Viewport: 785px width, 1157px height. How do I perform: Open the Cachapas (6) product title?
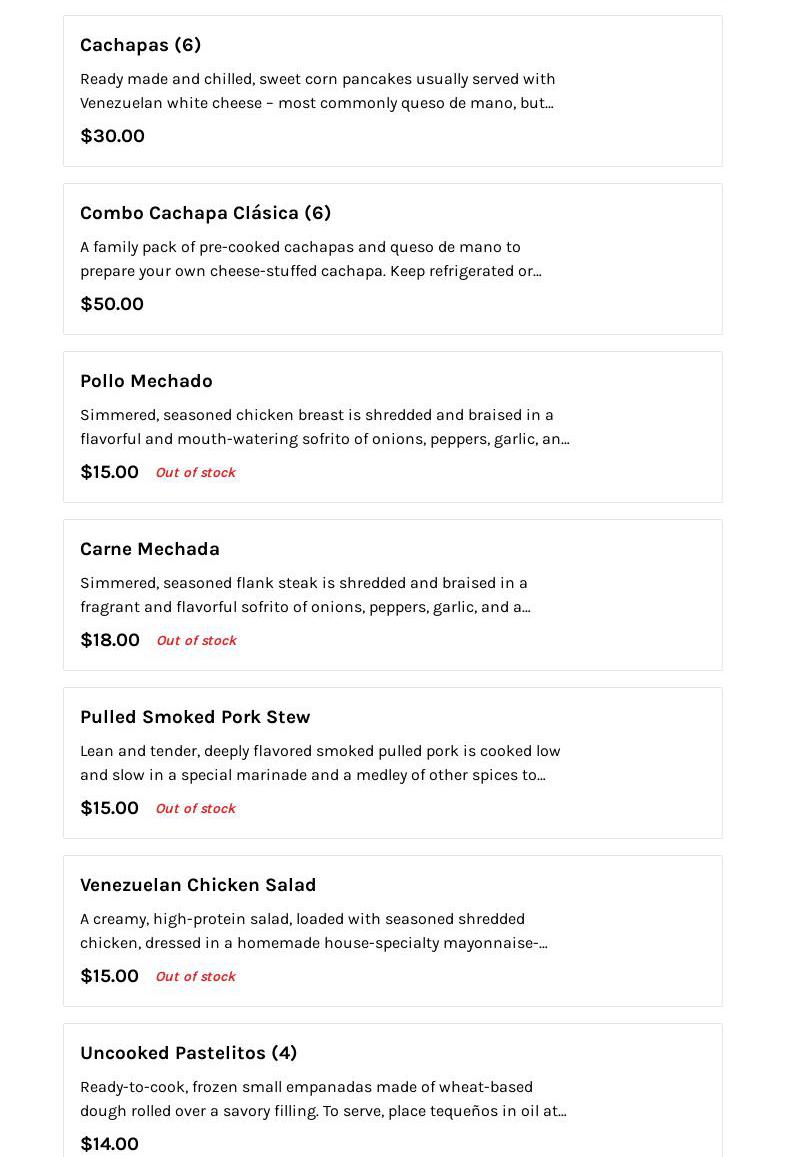point(140,45)
